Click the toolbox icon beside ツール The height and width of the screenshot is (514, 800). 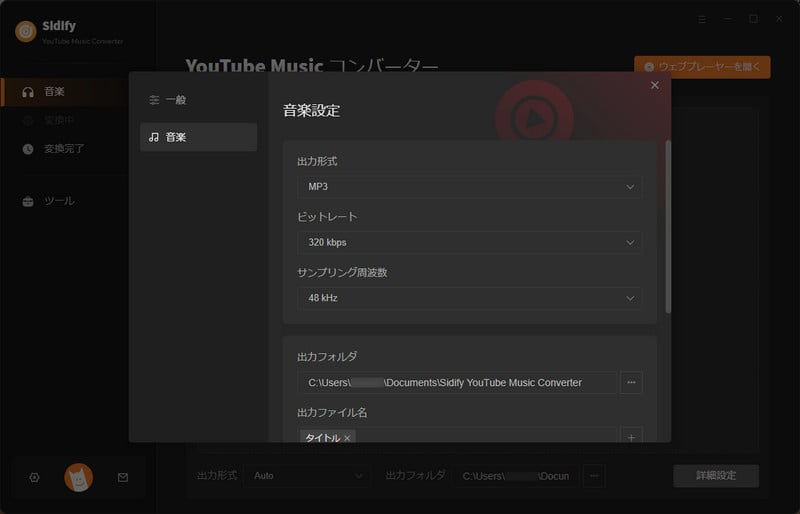tap(28, 201)
